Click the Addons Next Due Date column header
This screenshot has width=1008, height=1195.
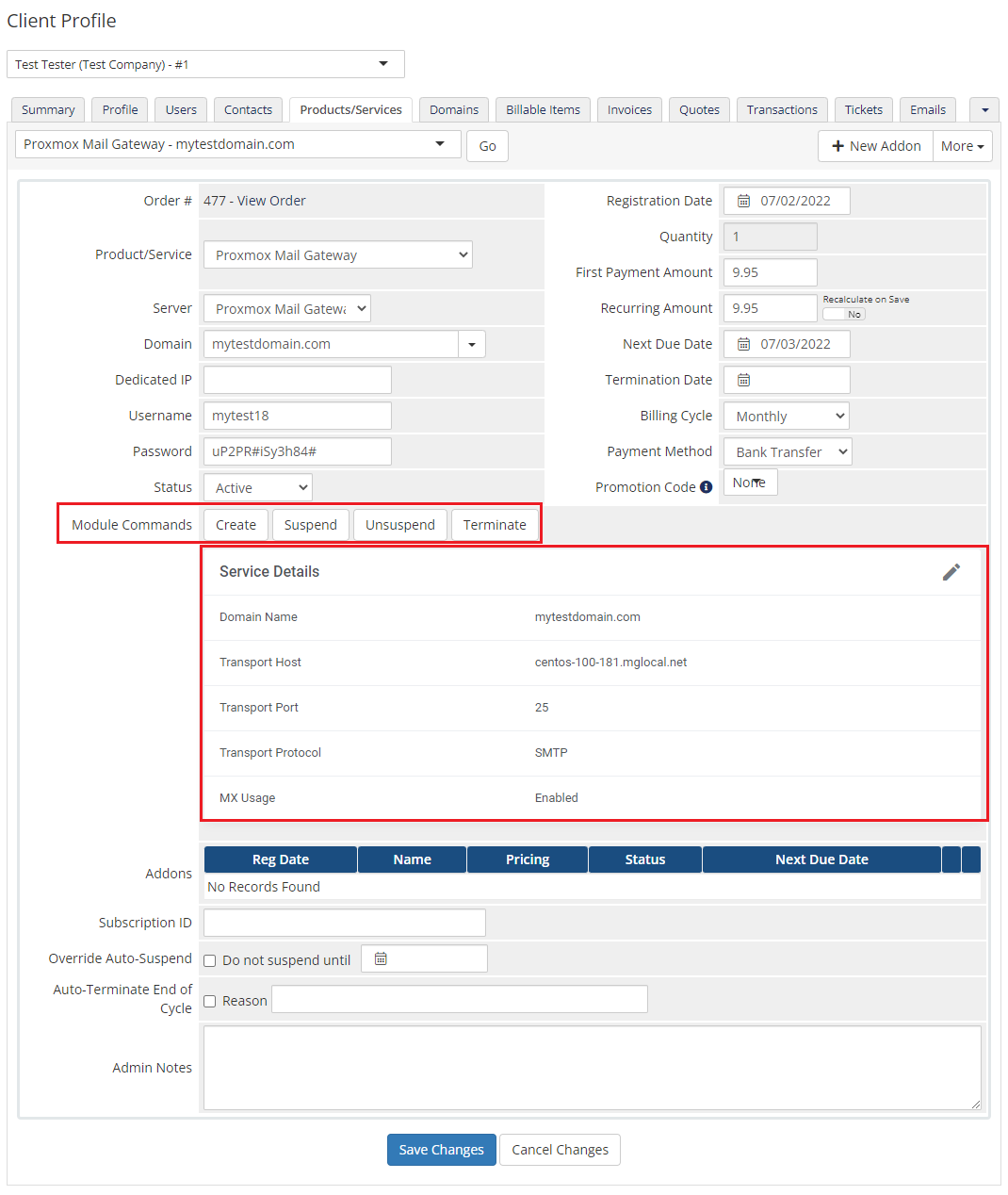pos(821,859)
